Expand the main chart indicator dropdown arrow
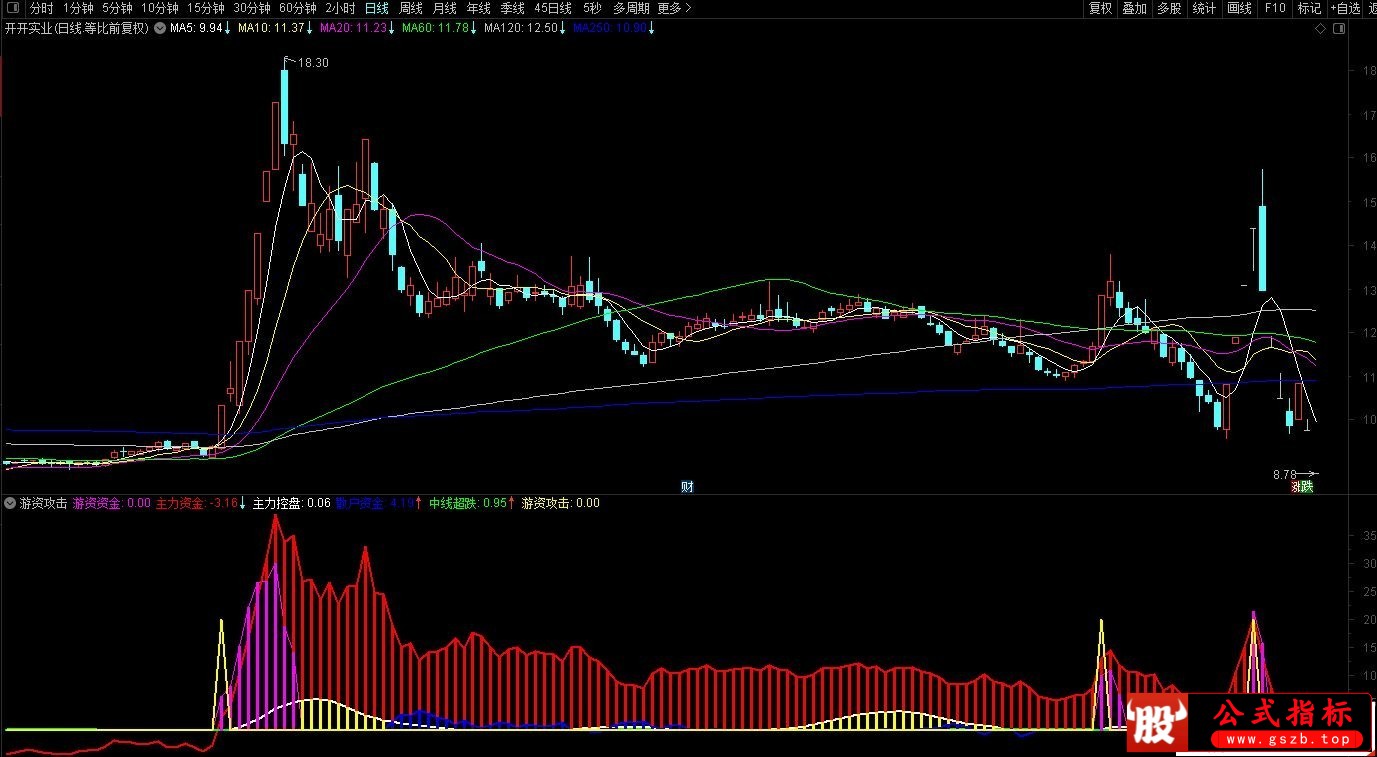The width and height of the screenshot is (1377, 757). (159, 29)
